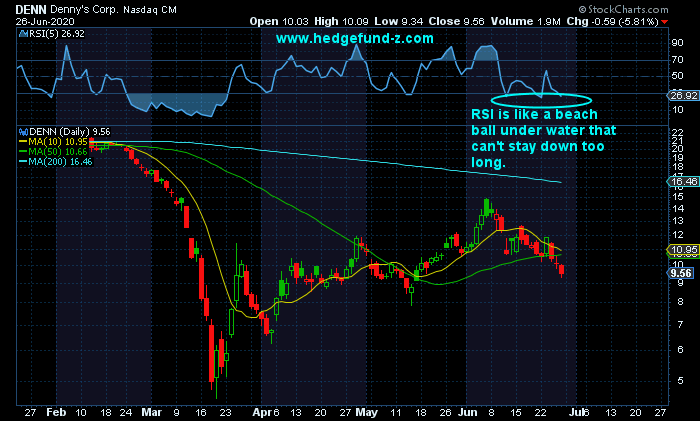
Task: Click the 26.92 RSI value tag on right axis
Action: tap(683, 96)
